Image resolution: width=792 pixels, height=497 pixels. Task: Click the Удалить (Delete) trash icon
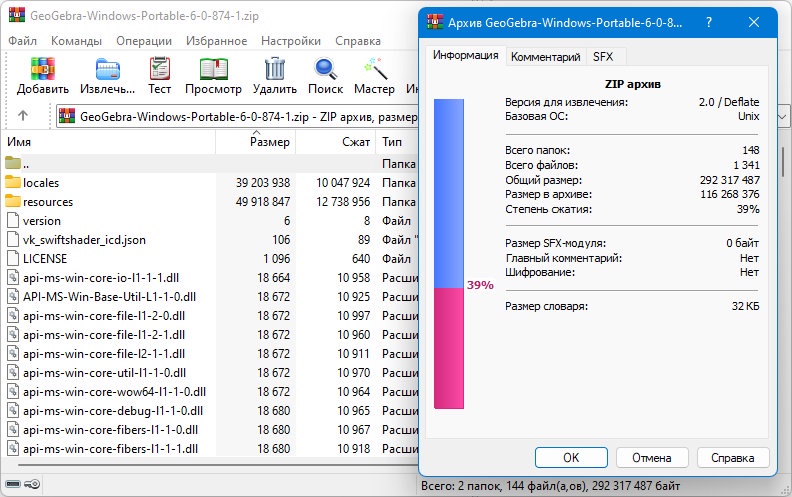275,69
